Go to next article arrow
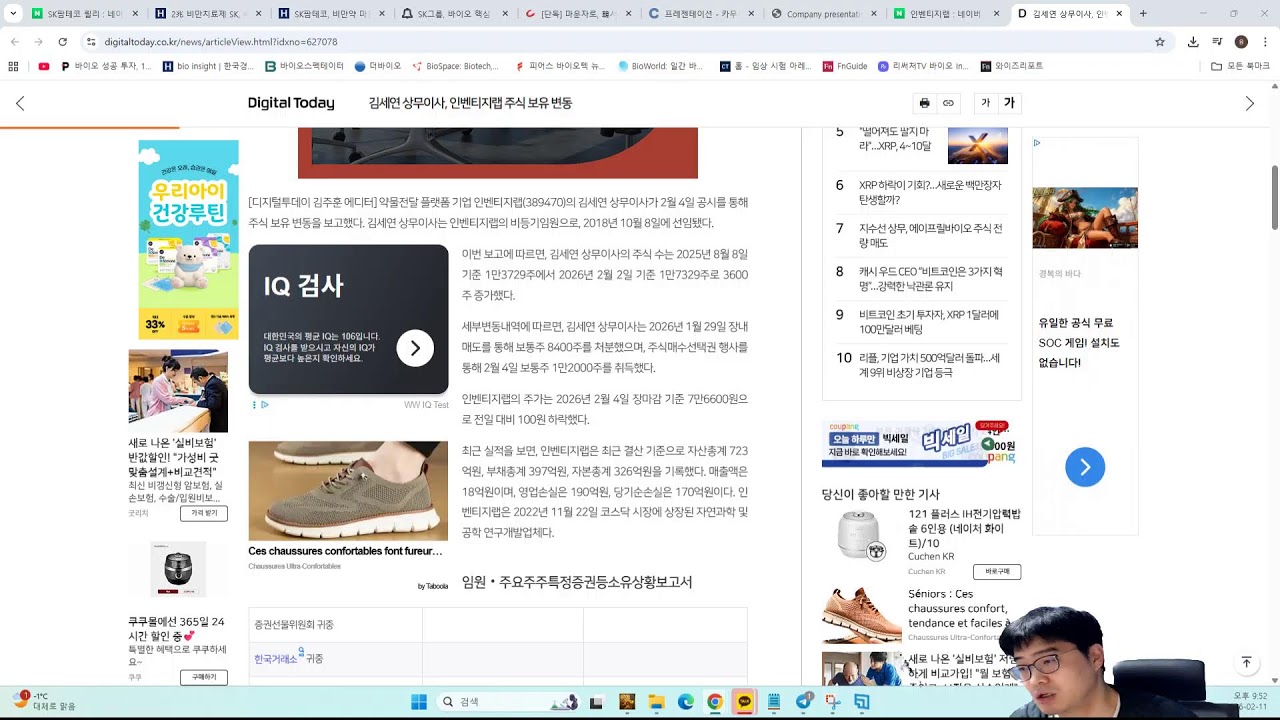The image size is (1280, 720). [x=1249, y=103]
